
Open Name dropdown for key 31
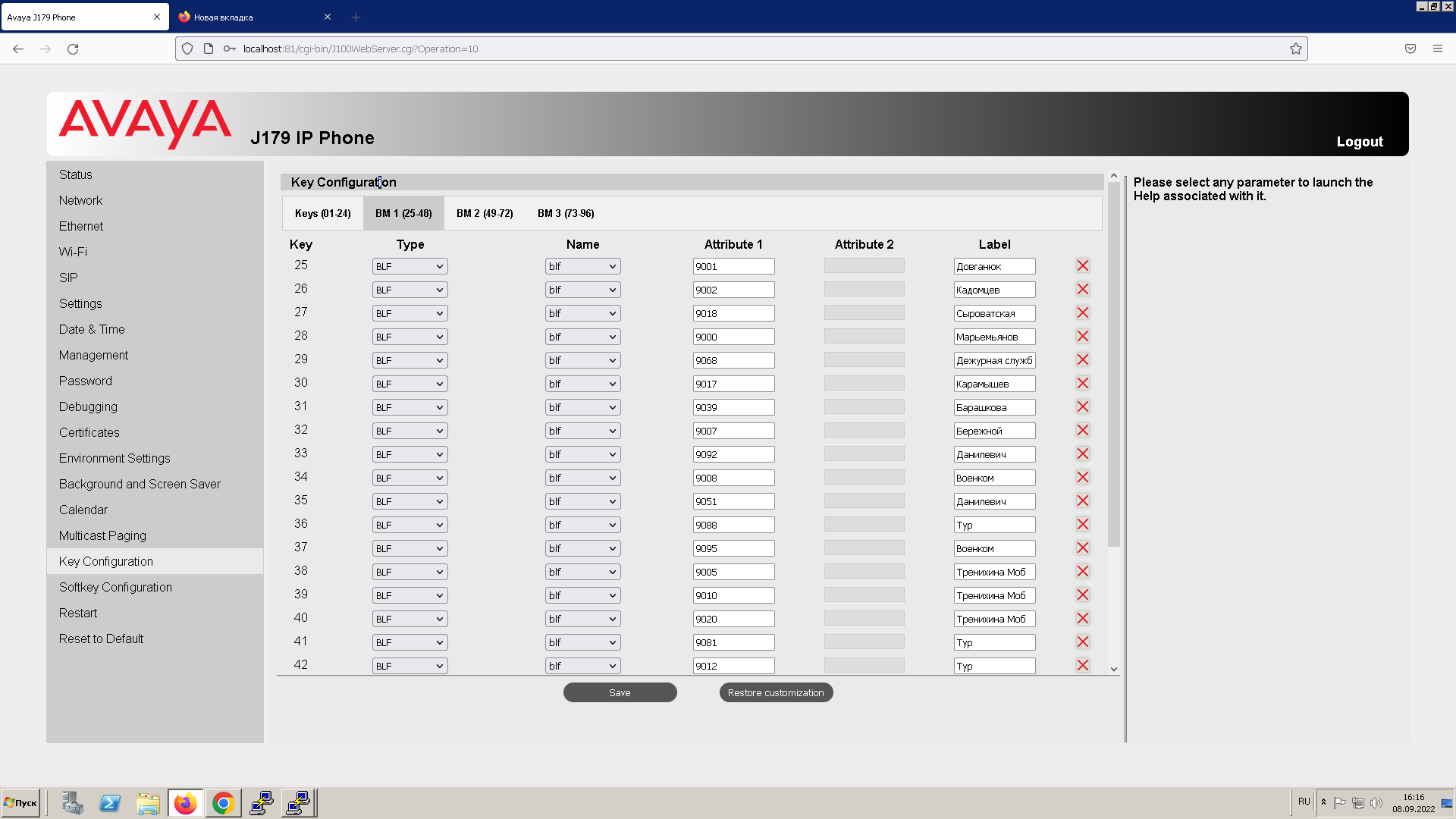[582, 407]
